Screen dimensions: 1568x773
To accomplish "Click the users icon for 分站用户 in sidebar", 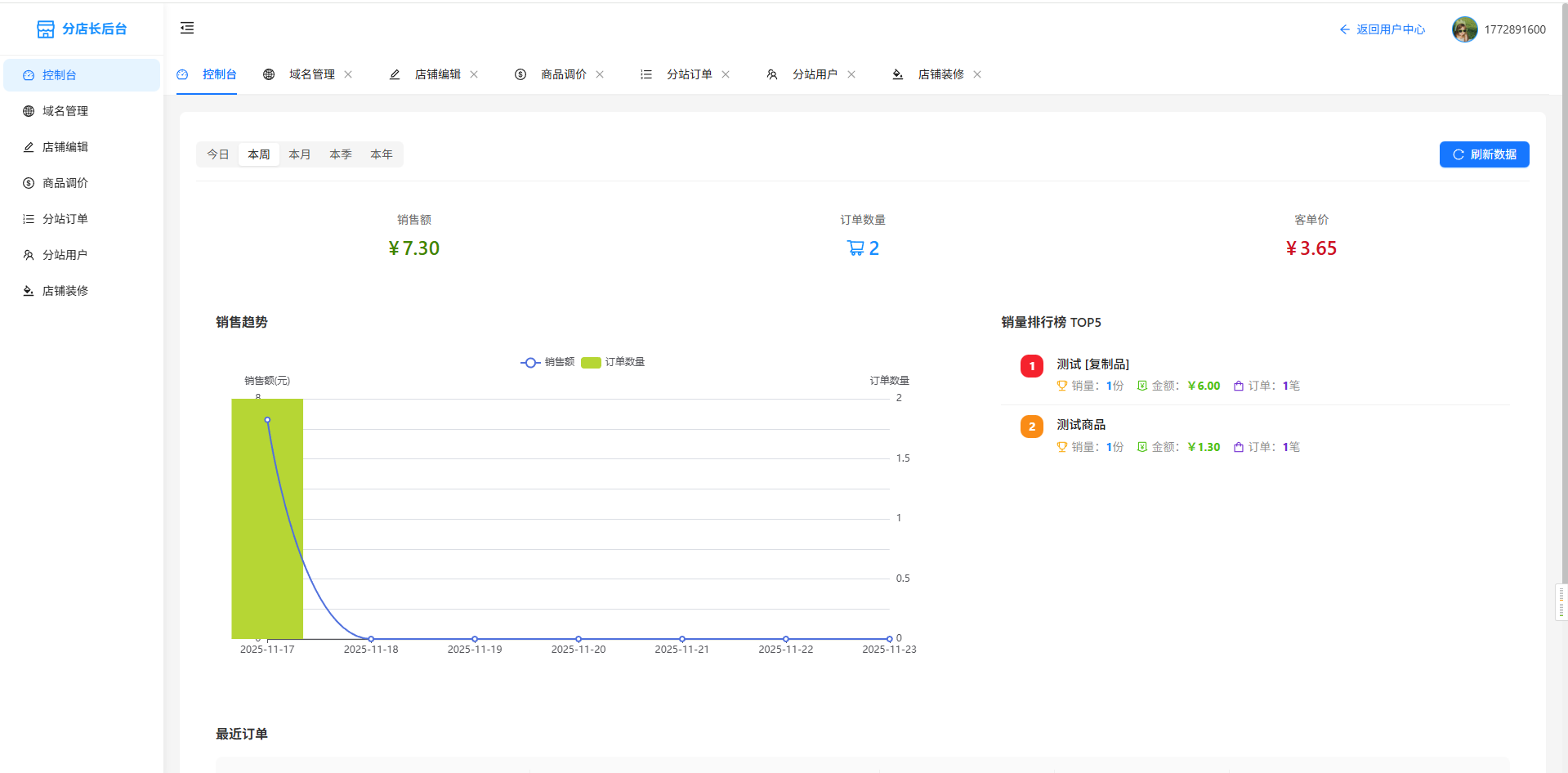I will coord(29,255).
